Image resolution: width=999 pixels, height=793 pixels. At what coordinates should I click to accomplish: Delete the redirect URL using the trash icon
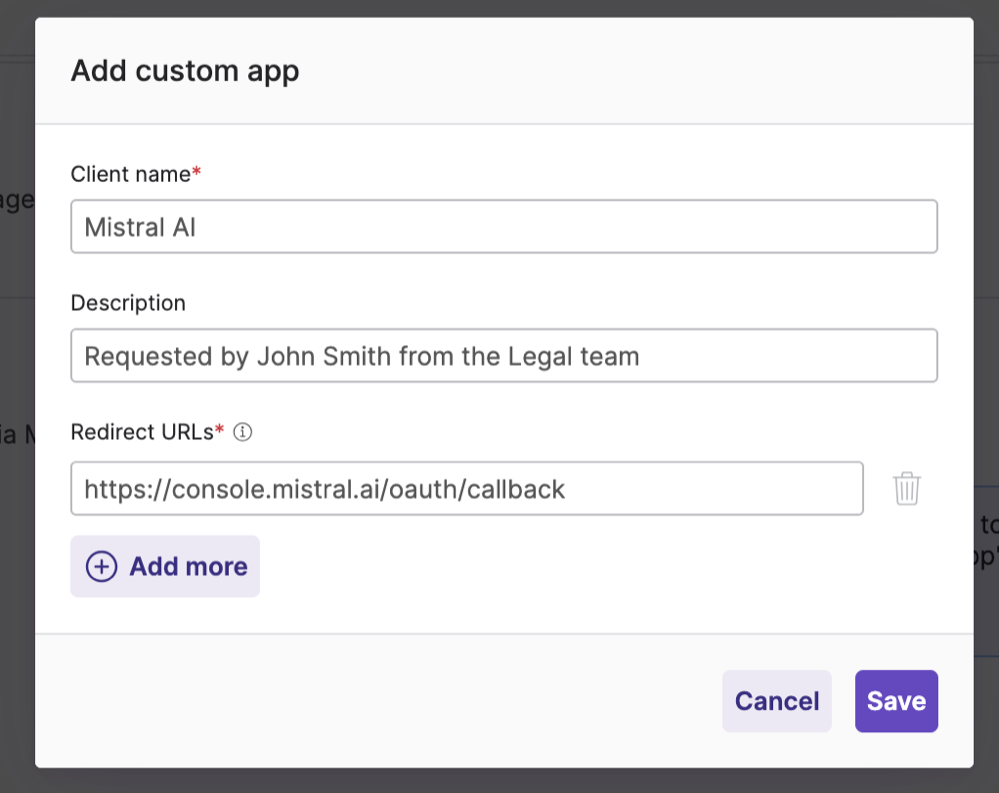point(906,489)
